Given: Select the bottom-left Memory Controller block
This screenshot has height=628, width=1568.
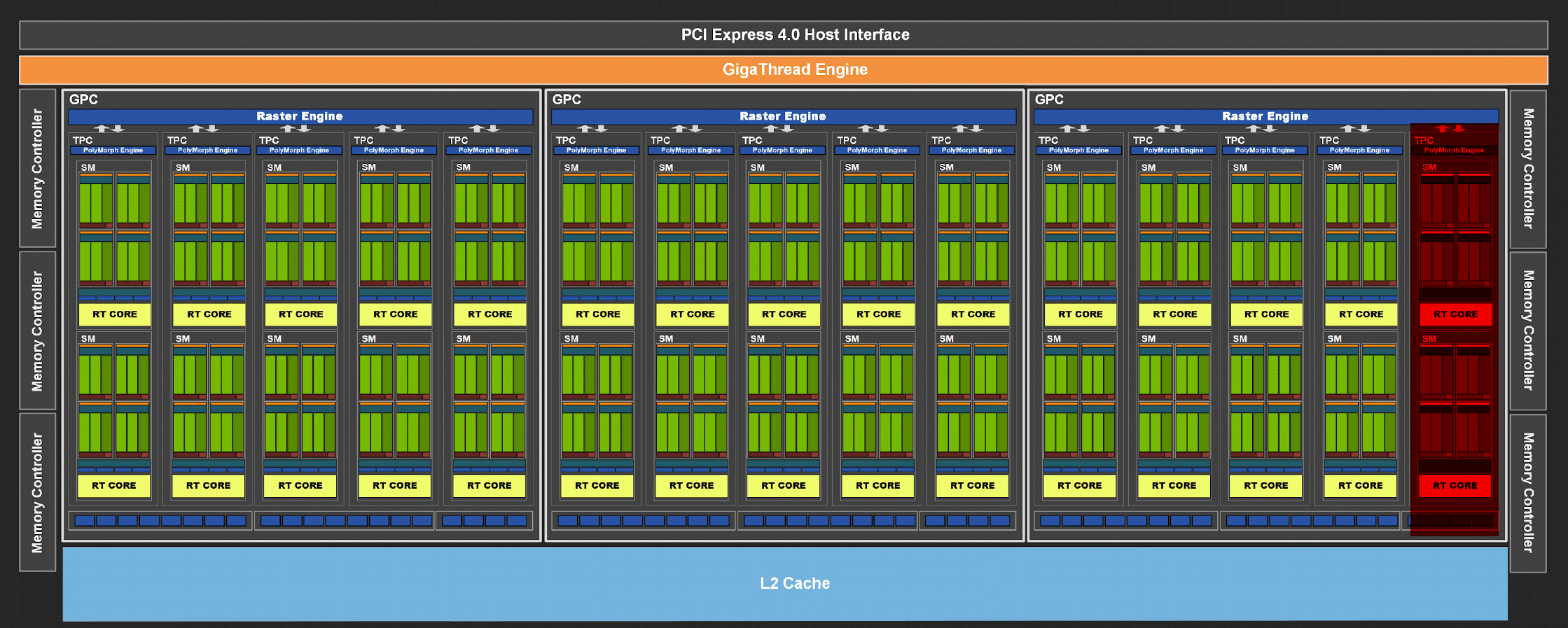Looking at the screenshot, I should click(x=38, y=492).
